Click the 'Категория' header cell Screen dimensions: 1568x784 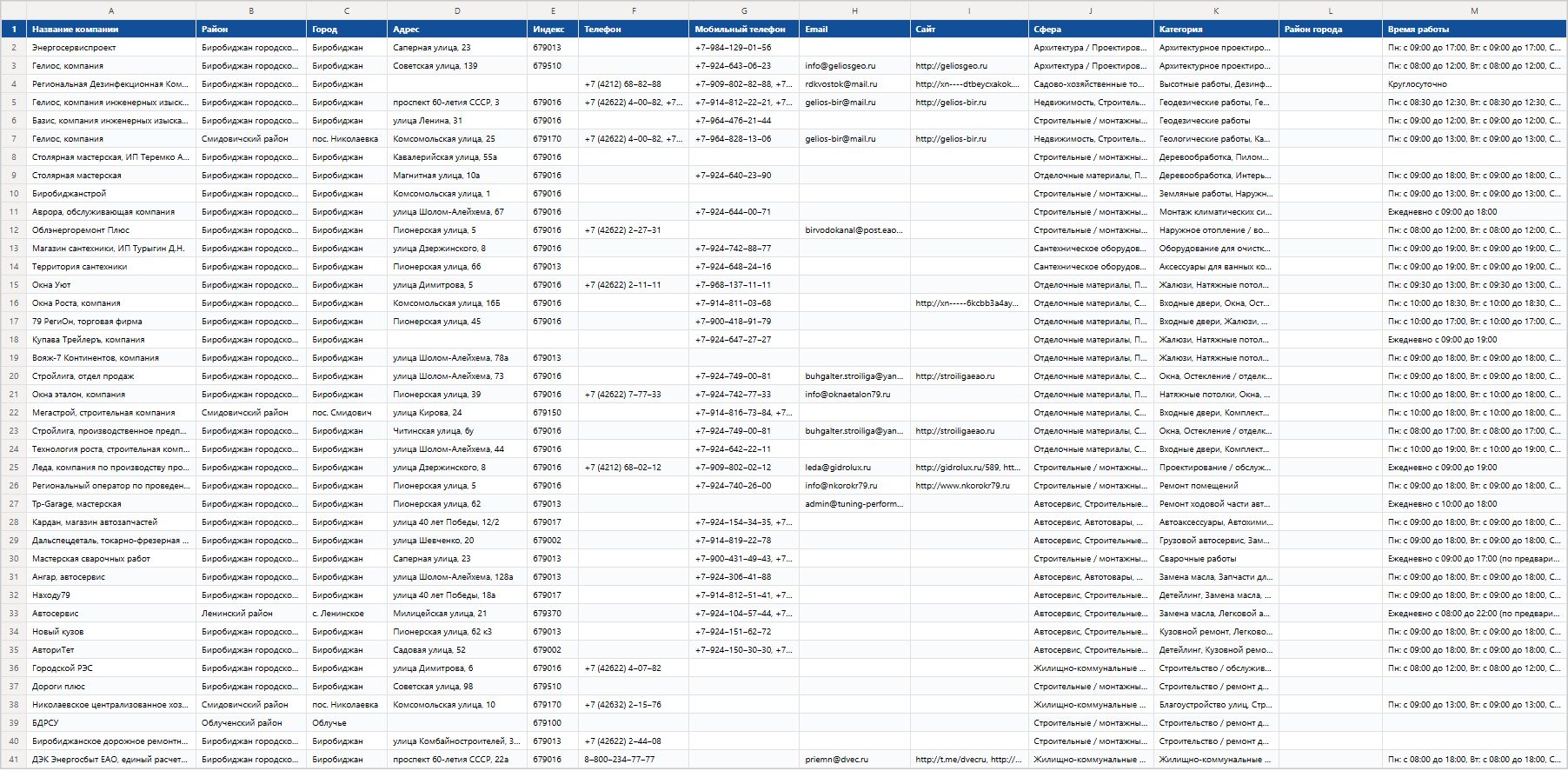1216,30
